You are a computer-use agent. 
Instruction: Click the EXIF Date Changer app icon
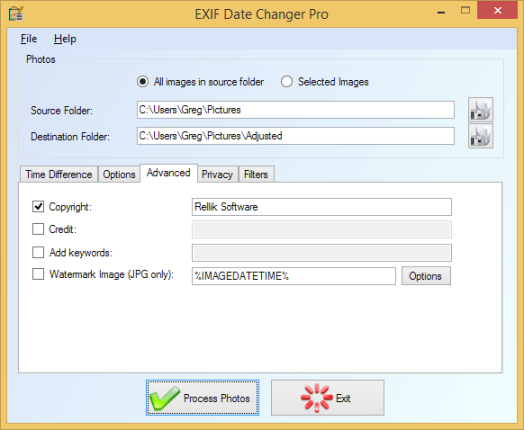(x=15, y=14)
